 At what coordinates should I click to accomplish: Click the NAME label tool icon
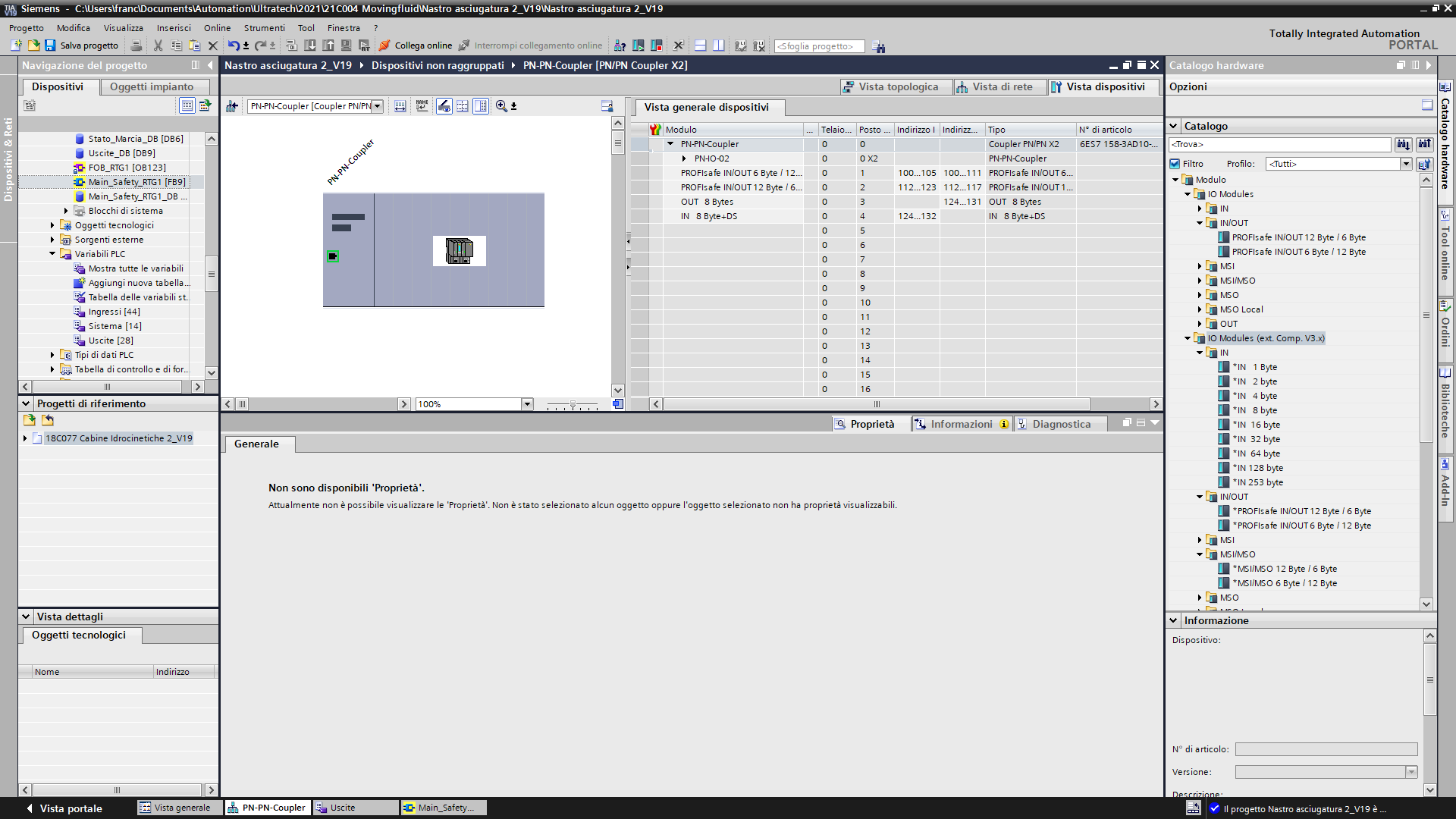point(422,106)
